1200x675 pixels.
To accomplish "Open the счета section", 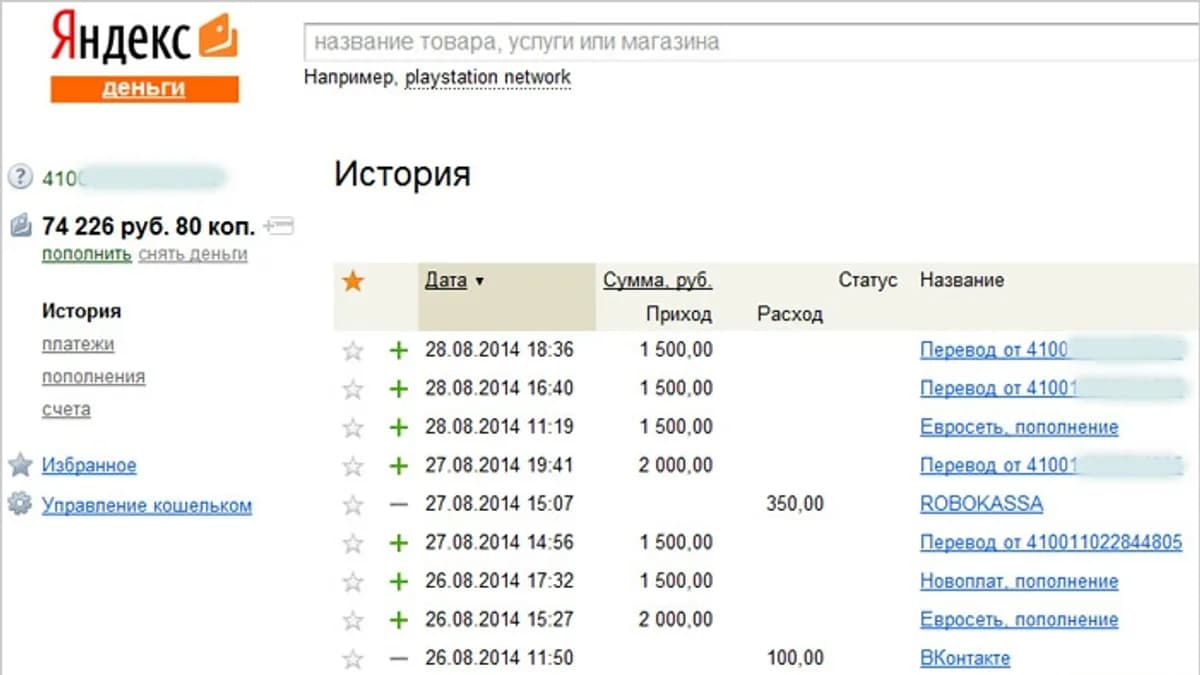I will click(66, 409).
